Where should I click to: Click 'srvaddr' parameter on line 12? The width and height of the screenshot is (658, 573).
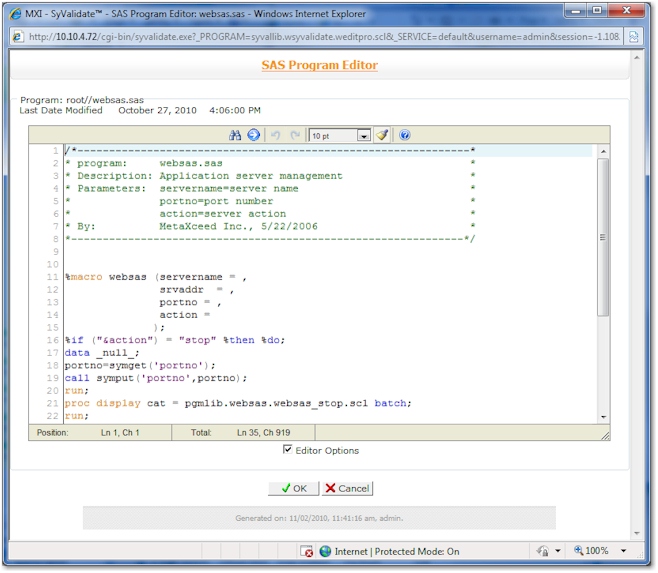pyautogui.click(x=181, y=290)
